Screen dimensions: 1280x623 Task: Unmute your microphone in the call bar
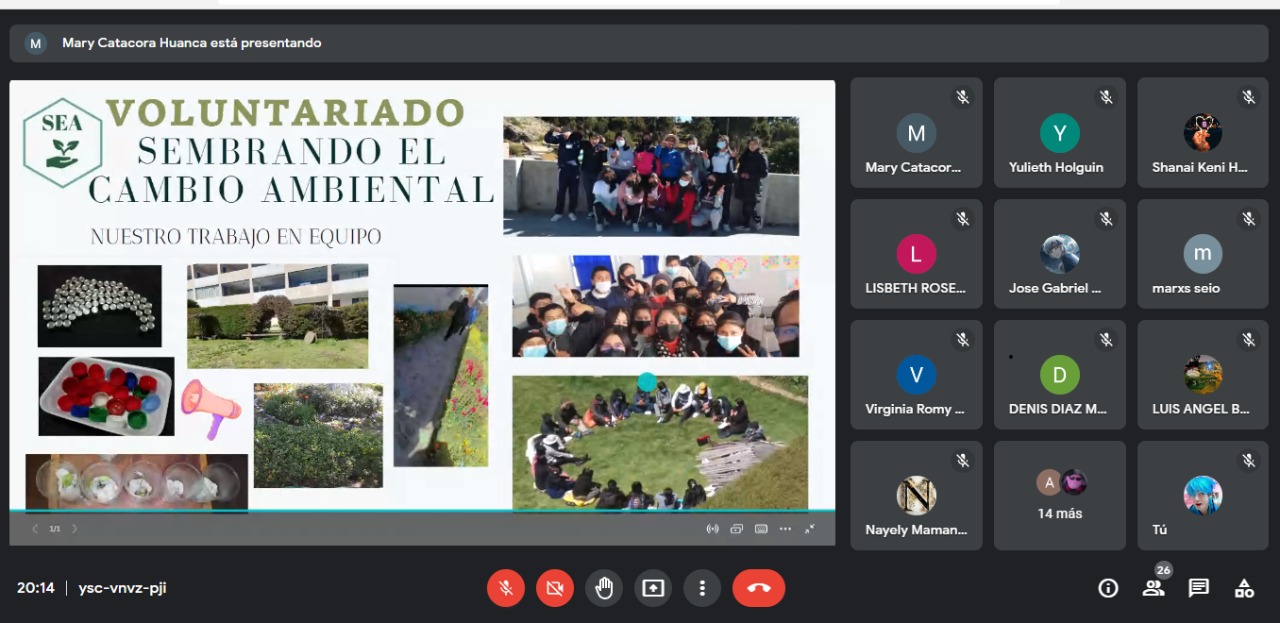(x=506, y=588)
